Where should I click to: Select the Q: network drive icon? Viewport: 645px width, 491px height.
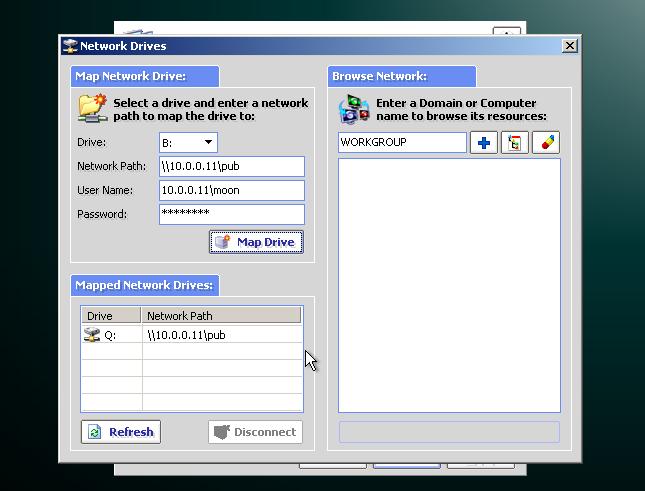click(x=93, y=335)
